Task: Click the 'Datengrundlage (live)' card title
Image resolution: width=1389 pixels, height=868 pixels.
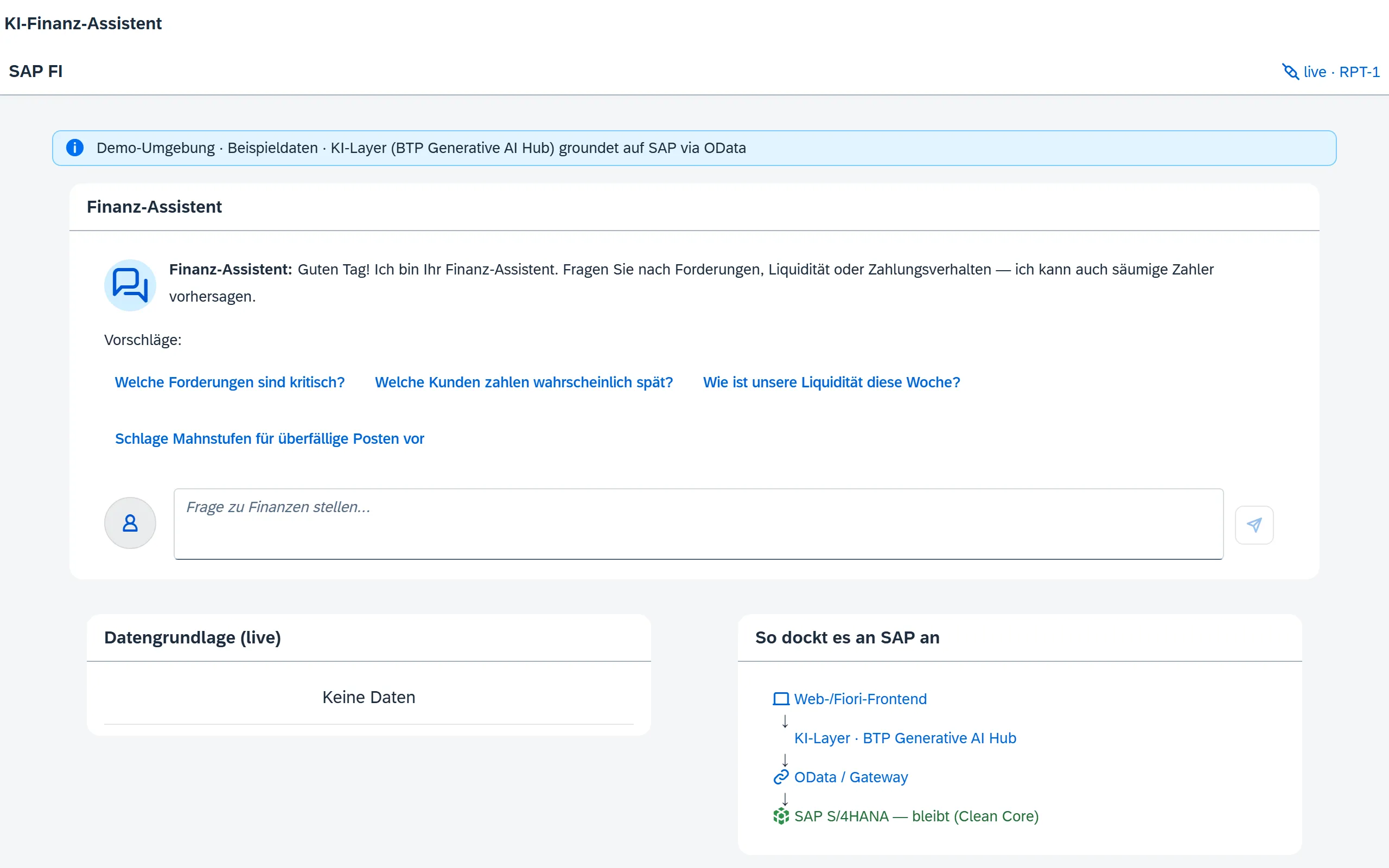Action: click(192, 637)
